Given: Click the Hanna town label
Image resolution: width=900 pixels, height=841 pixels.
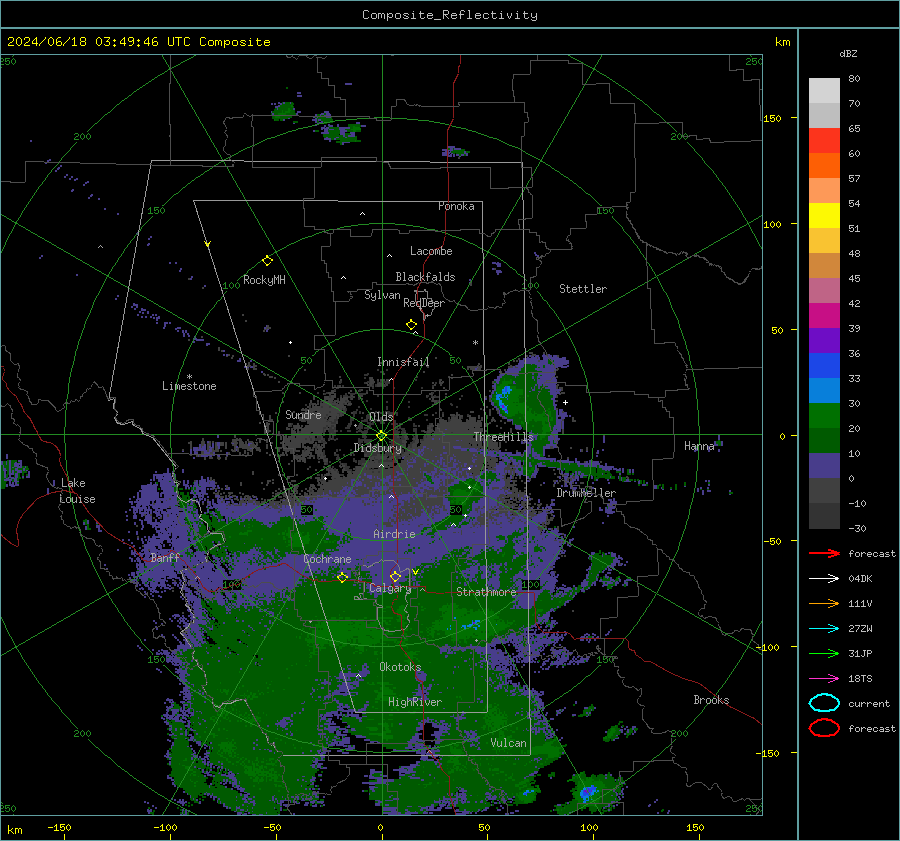Looking at the screenshot, I should [x=699, y=446].
